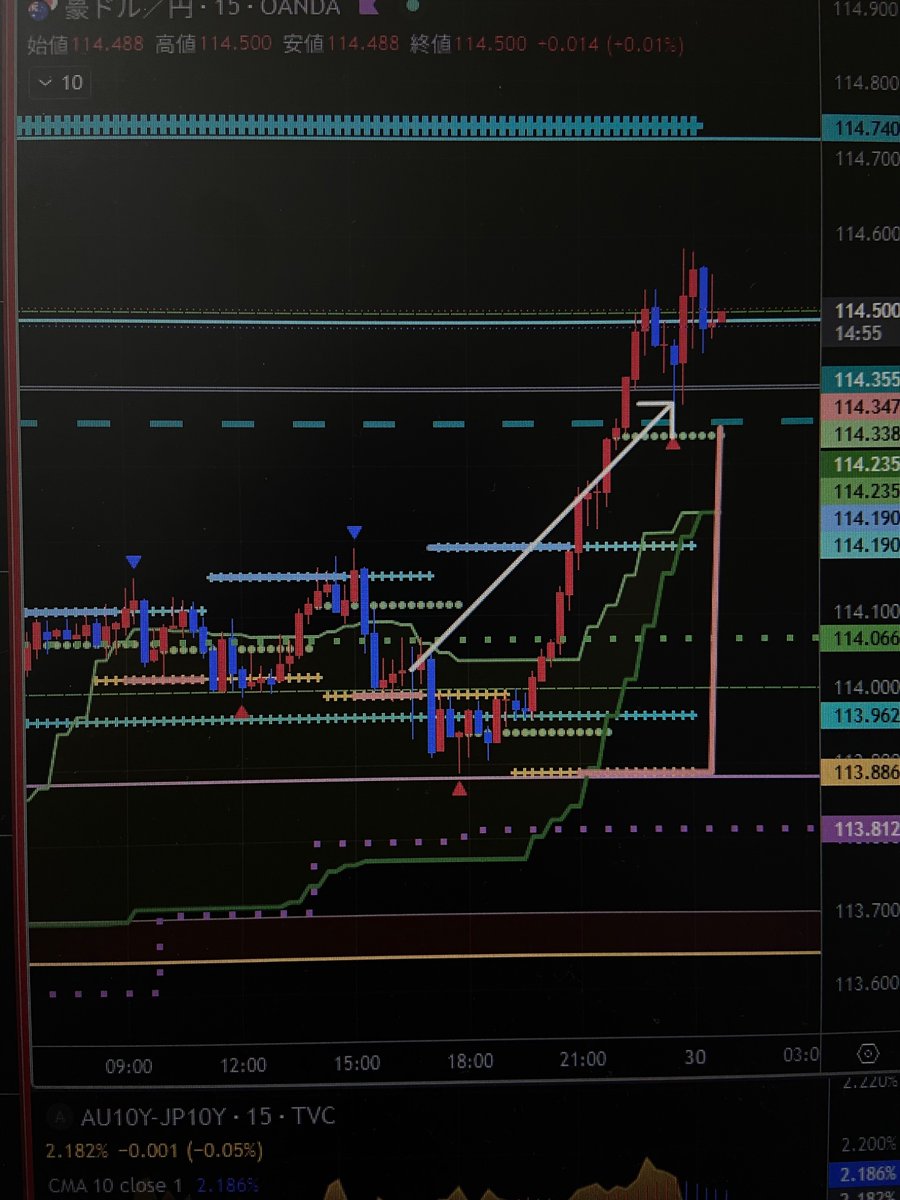Click the green market status dot
900x1200 pixels.
[x=412, y=6]
